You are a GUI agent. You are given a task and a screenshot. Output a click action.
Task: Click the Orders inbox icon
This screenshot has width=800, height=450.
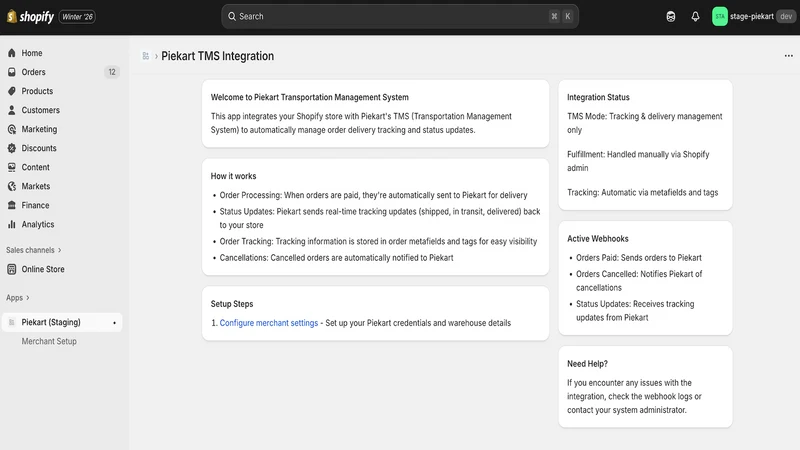[x=12, y=72]
